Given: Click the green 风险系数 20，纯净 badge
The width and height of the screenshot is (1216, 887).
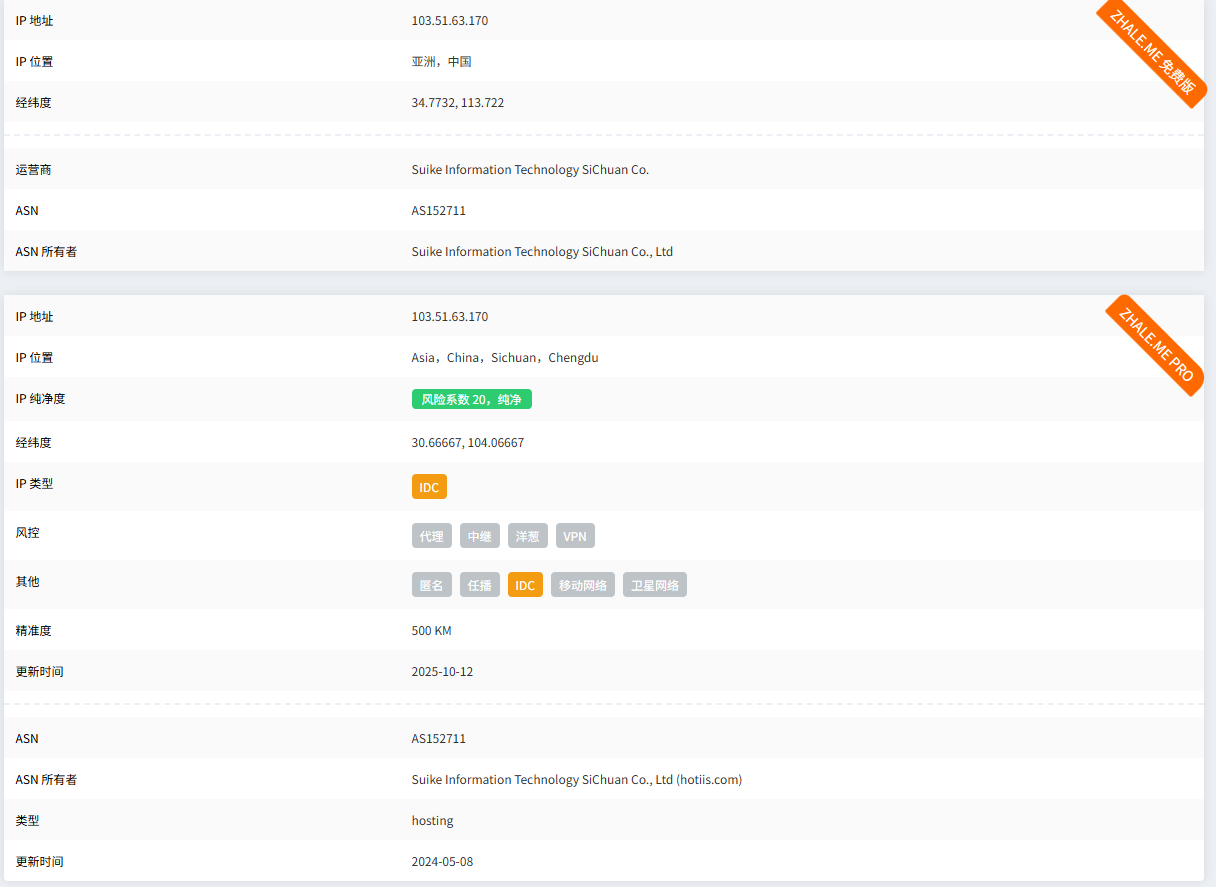Looking at the screenshot, I should pos(471,399).
